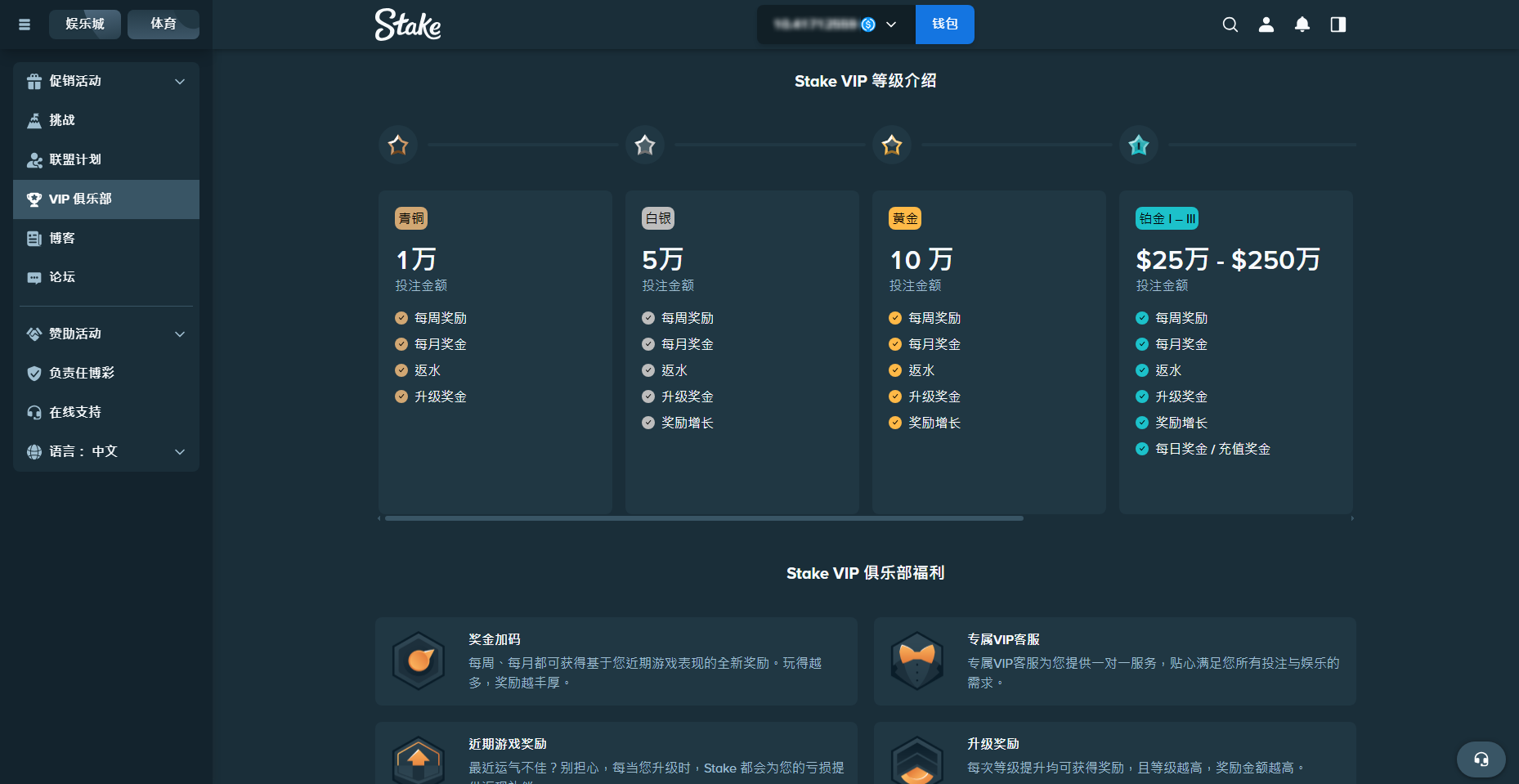1519x784 pixels.
Task: Click the platinum star tier marker
Action: (x=1139, y=146)
